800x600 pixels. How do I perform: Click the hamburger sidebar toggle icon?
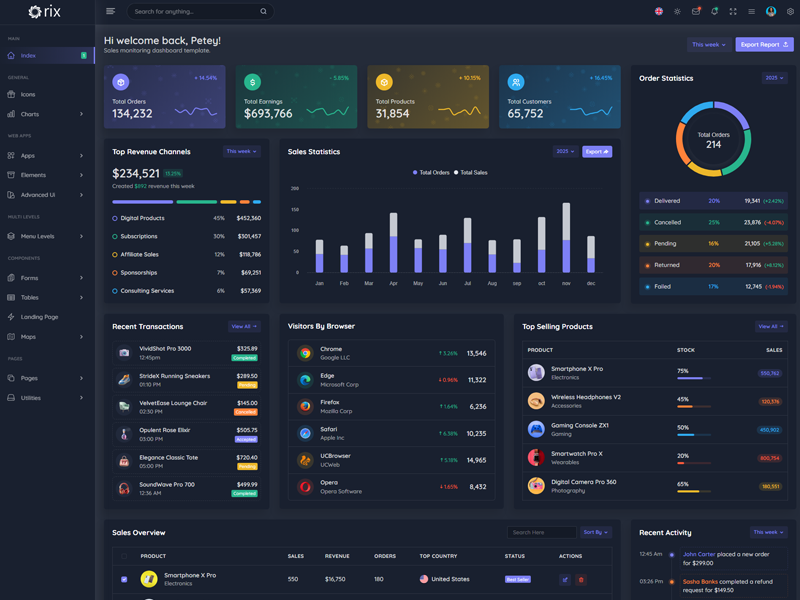[x=110, y=12]
